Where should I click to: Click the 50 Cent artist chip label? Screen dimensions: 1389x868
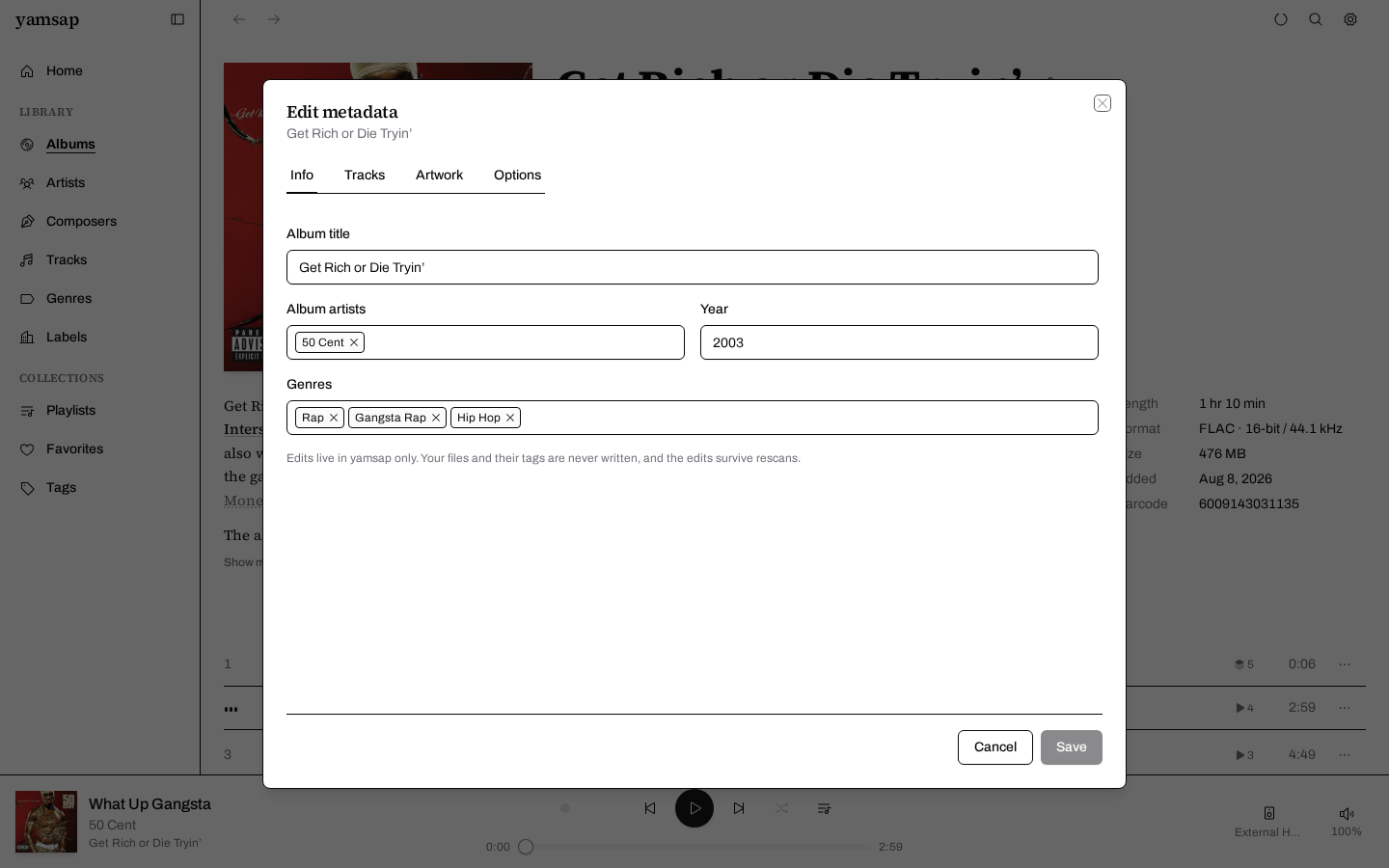tap(323, 342)
